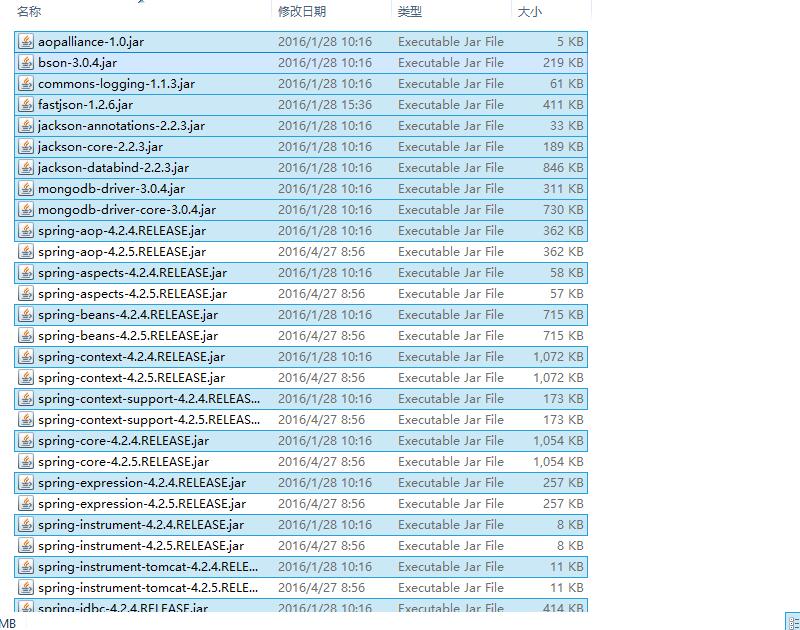Select the file name spring-instrument-4.2.4.RELEASE.jar
Screen dimensions: 800x630
click(x=141, y=525)
